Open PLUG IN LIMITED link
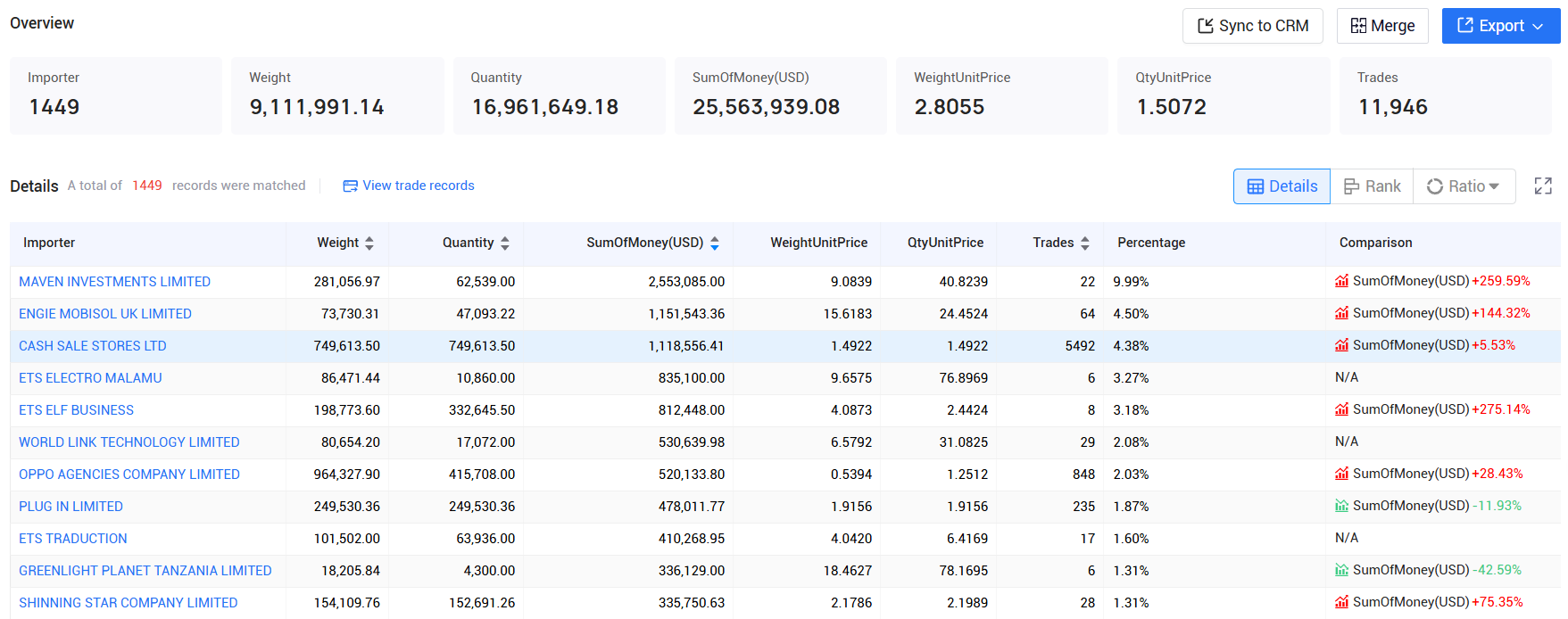The image size is (1568, 619). (x=71, y=507)
